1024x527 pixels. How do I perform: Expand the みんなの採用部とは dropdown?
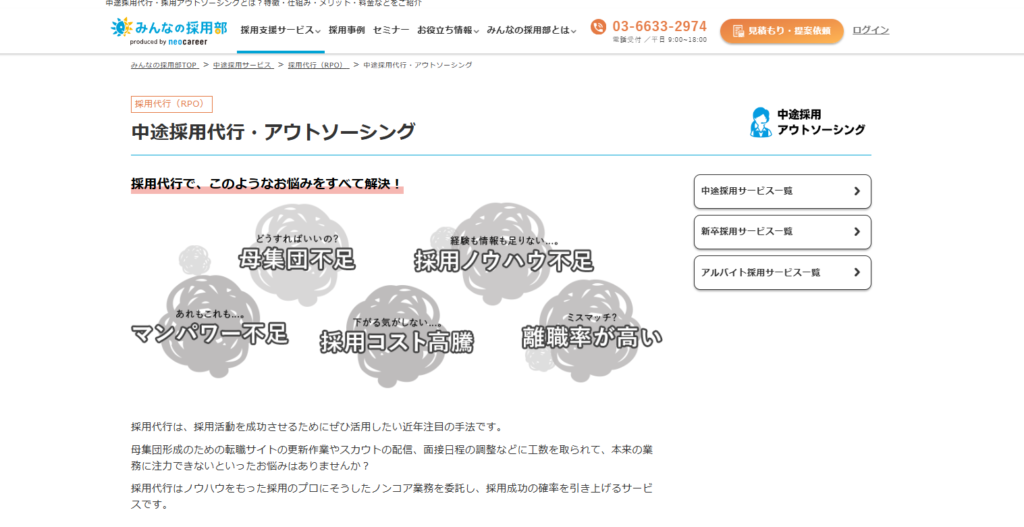532,30
